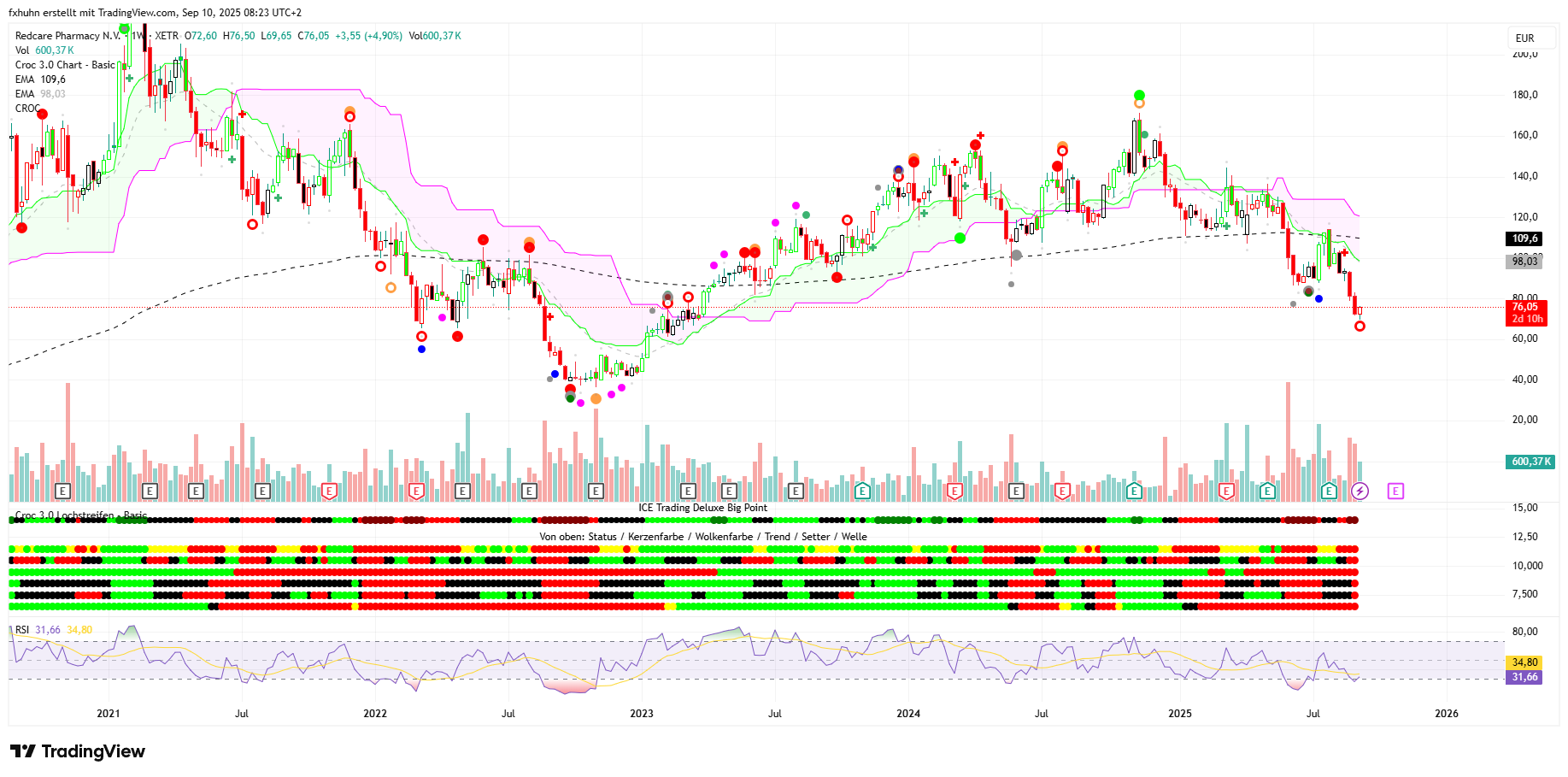The image size is (1568, 777).
Task: Select Croc 3.0 Chart - Basic indicator legend
Action: [65, 65]
